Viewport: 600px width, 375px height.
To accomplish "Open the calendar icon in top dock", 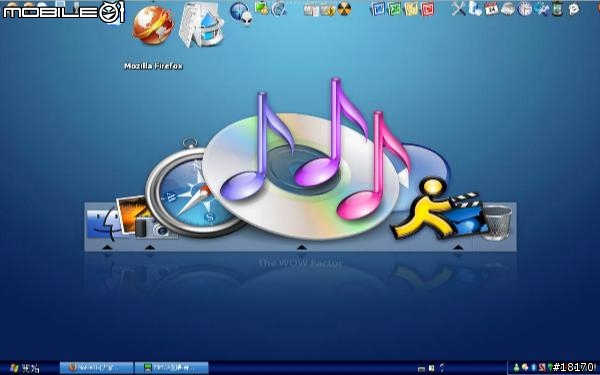I will click(x=492, y=8).
